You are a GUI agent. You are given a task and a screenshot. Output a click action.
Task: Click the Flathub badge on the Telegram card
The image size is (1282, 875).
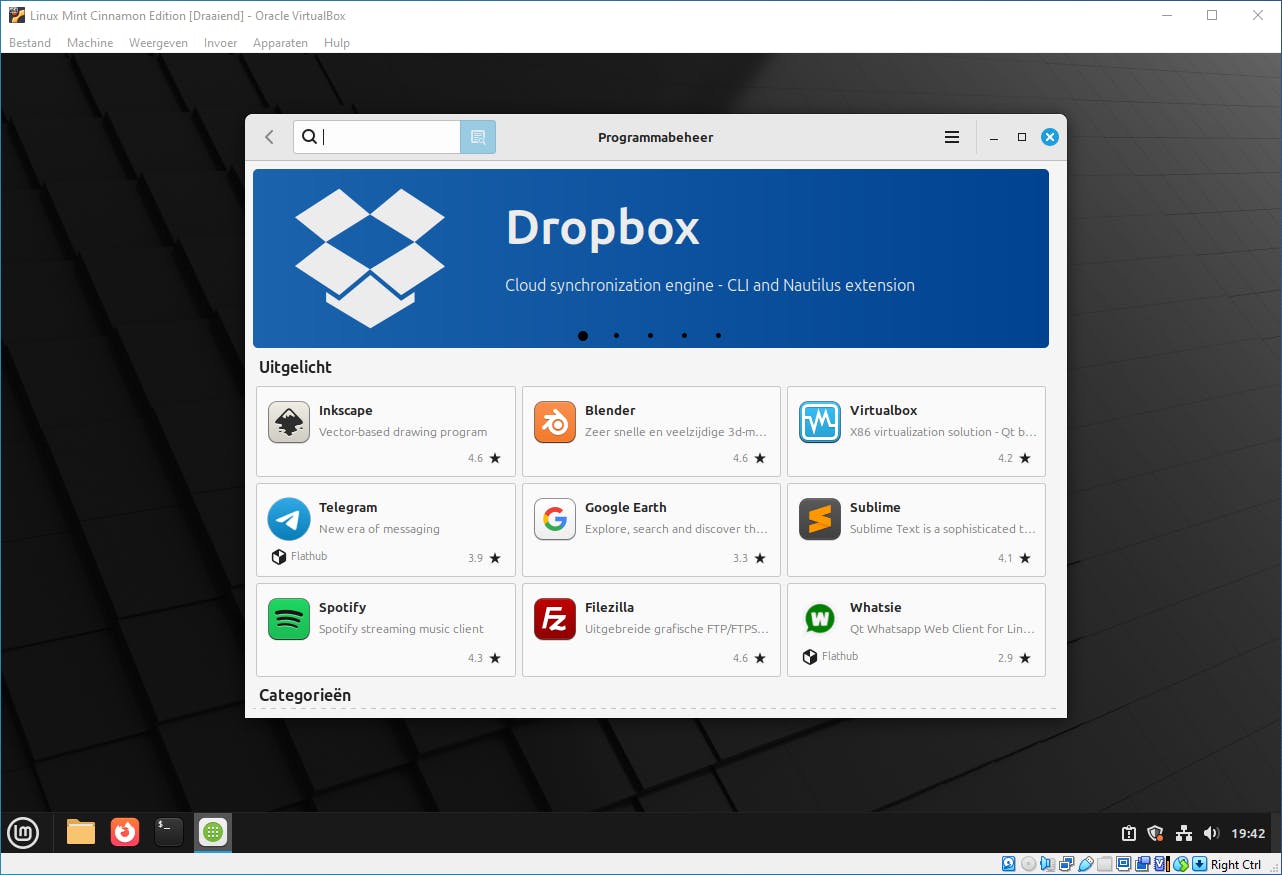[299, 557]
